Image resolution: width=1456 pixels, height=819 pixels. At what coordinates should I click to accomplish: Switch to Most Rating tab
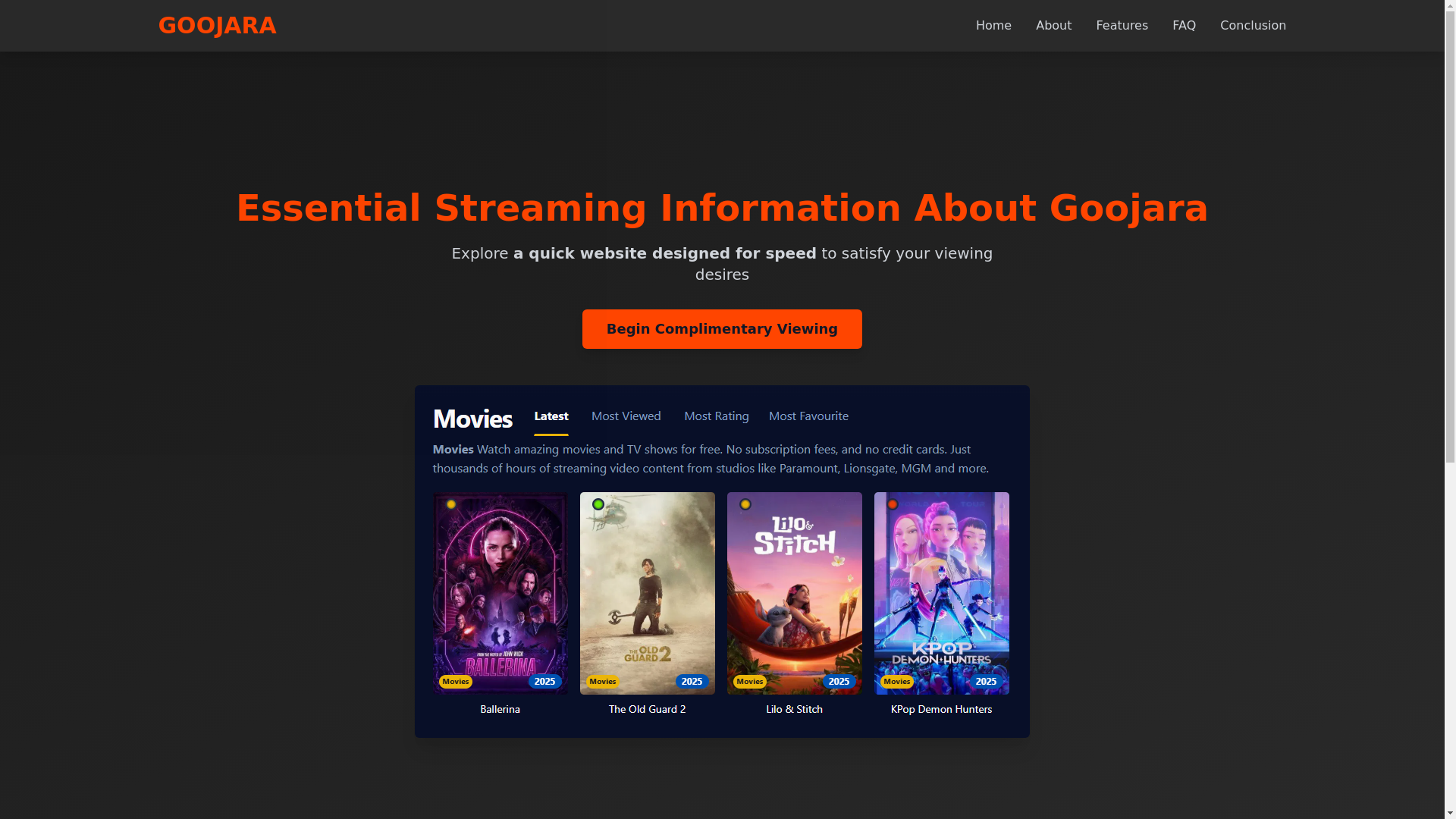pos(717,416)
